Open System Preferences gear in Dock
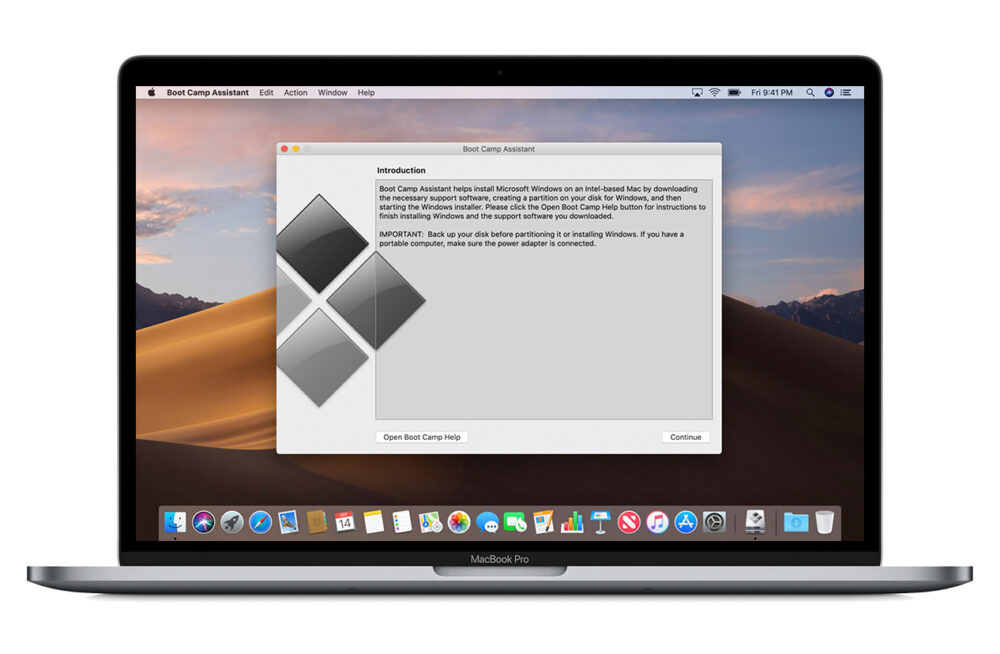Image resolution: width=1000 pixels, height=654 pixels. (x=714, y=522)
